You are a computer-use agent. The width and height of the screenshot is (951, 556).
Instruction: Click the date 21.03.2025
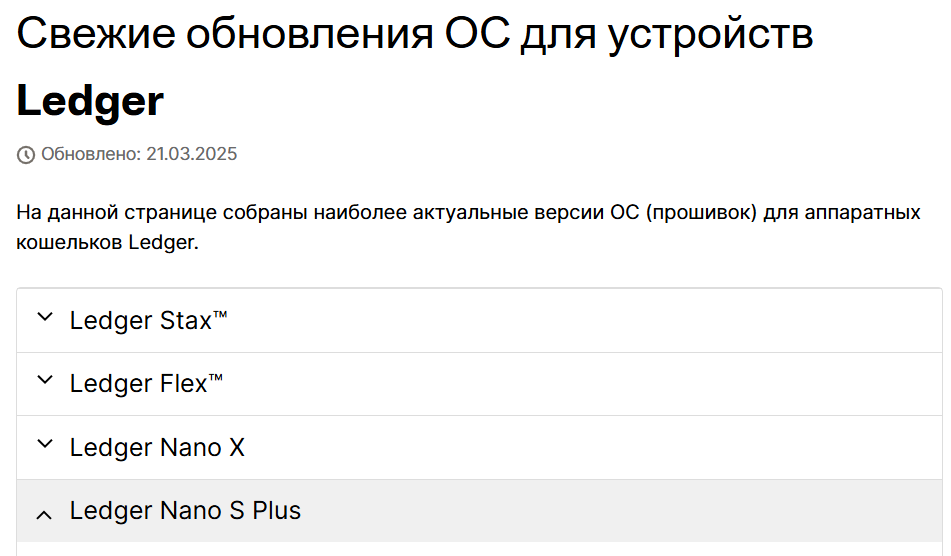(x=191, y=154)
